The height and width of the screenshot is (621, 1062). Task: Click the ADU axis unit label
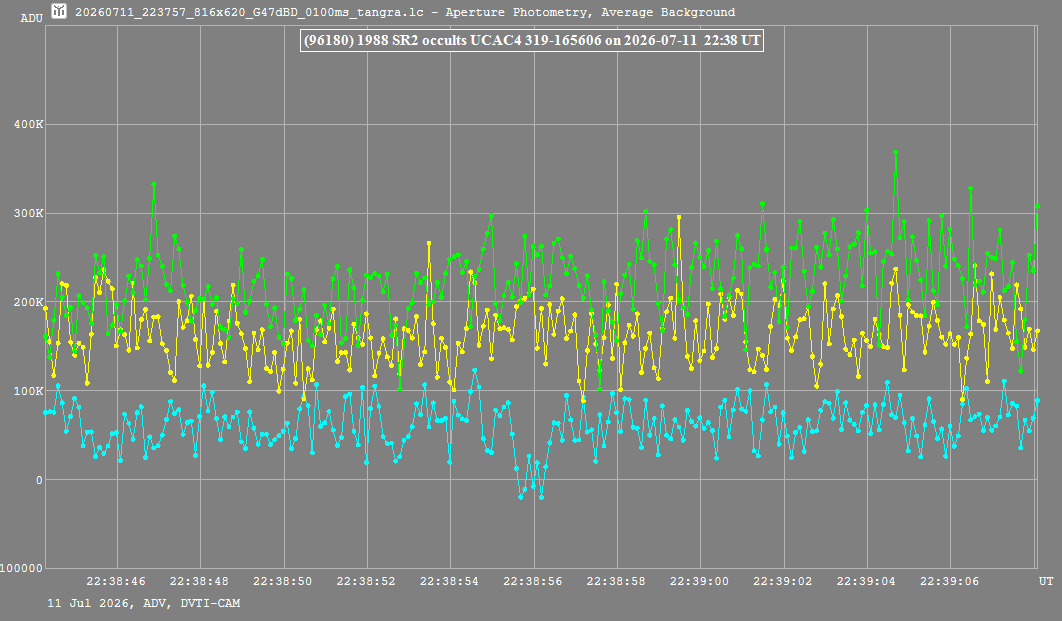31,18
